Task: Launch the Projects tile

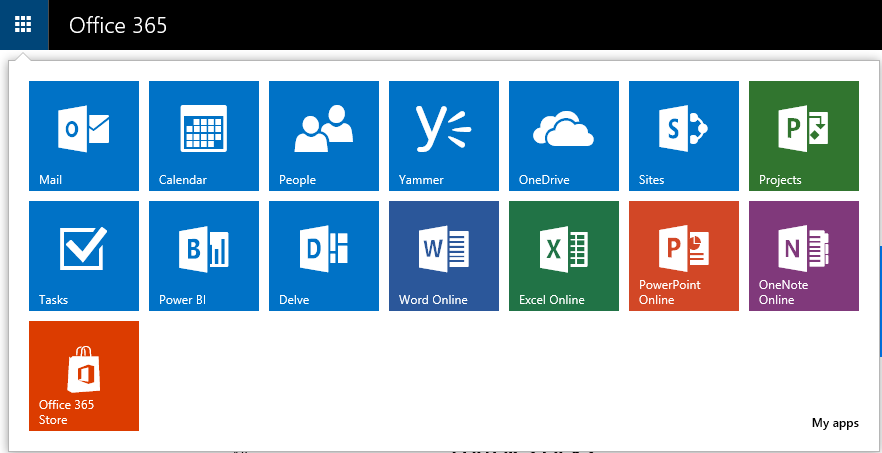Action: (x=804, y=135)
